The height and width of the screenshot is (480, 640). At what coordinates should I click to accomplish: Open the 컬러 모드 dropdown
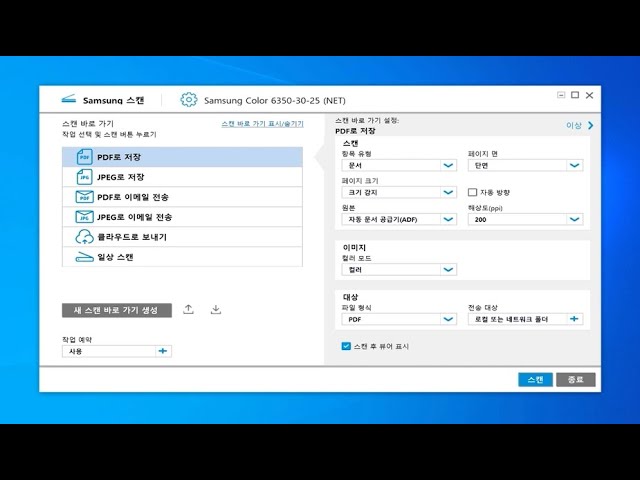(x=399, y=269)
